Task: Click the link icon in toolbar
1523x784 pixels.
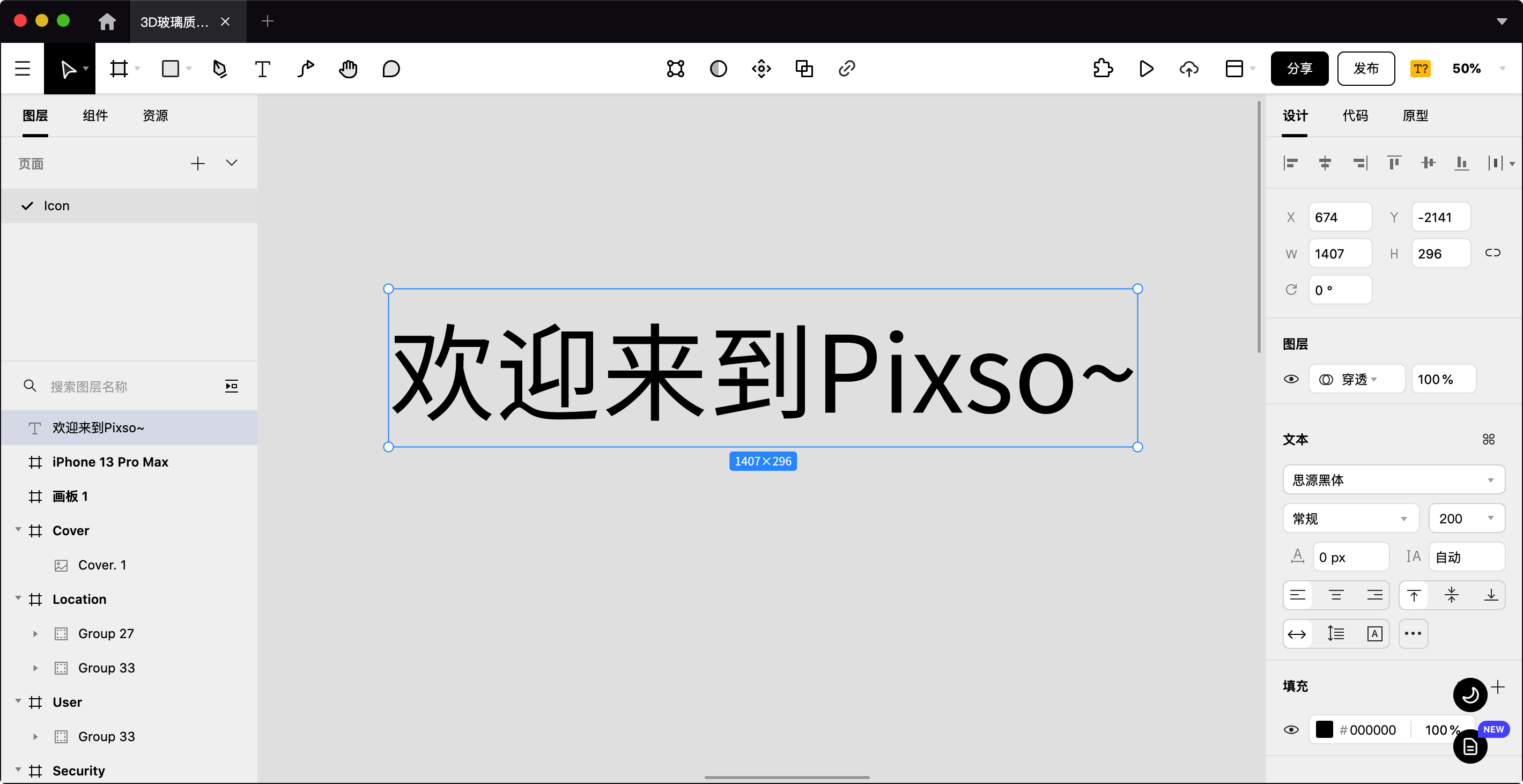Action: click(847, 69)
